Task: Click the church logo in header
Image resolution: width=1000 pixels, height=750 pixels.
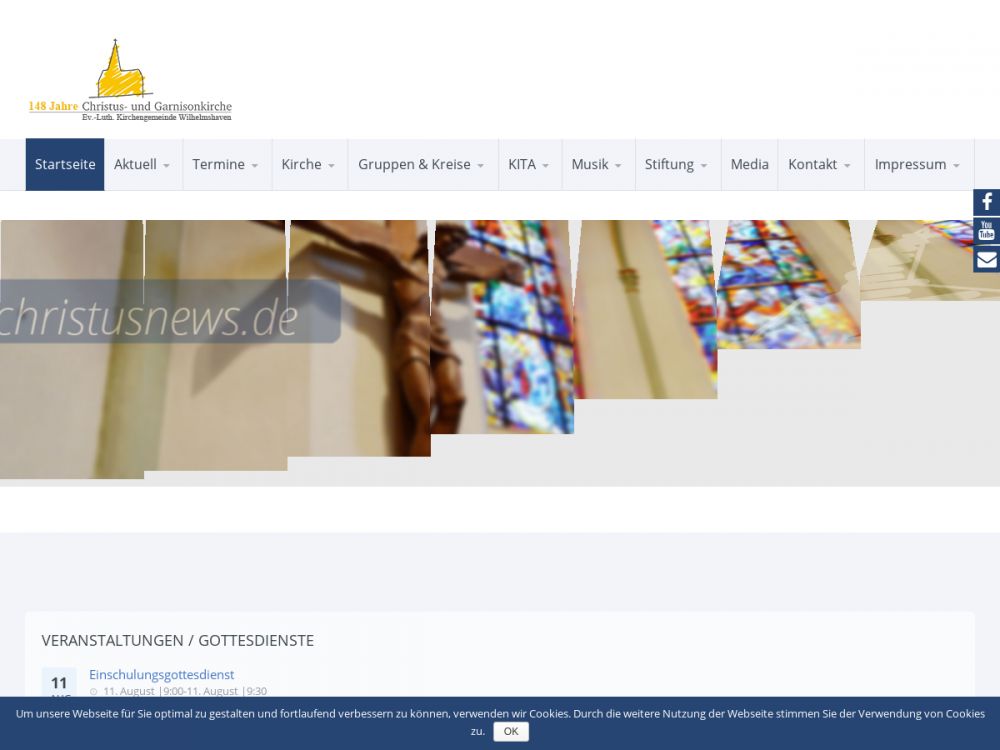Action: click(x=130, y=82)
